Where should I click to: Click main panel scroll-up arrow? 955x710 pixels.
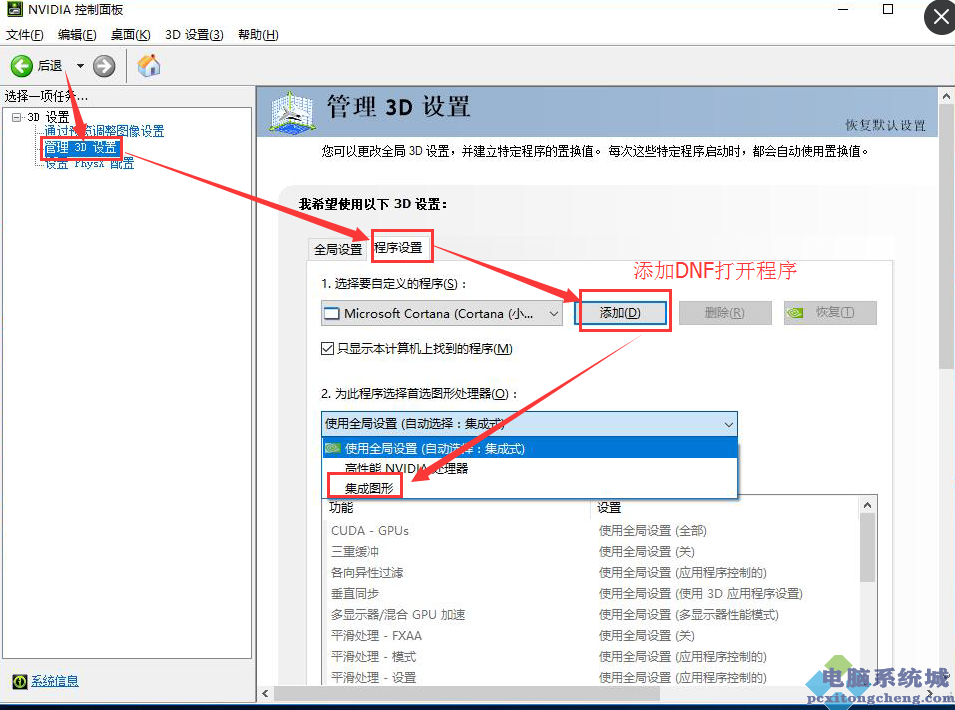(946, 96)
